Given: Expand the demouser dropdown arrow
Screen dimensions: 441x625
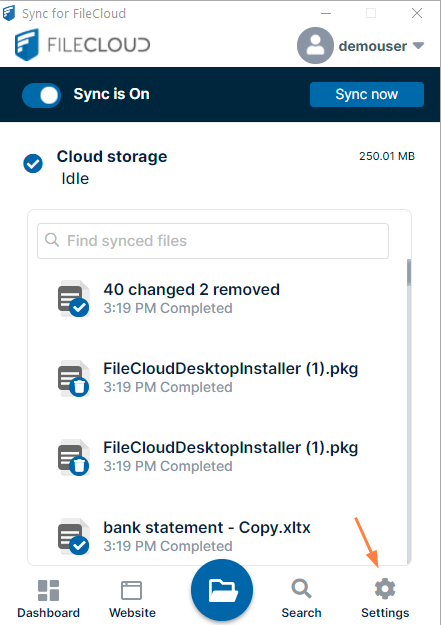Looking at the screenshot, I should [x=418, y=45].
